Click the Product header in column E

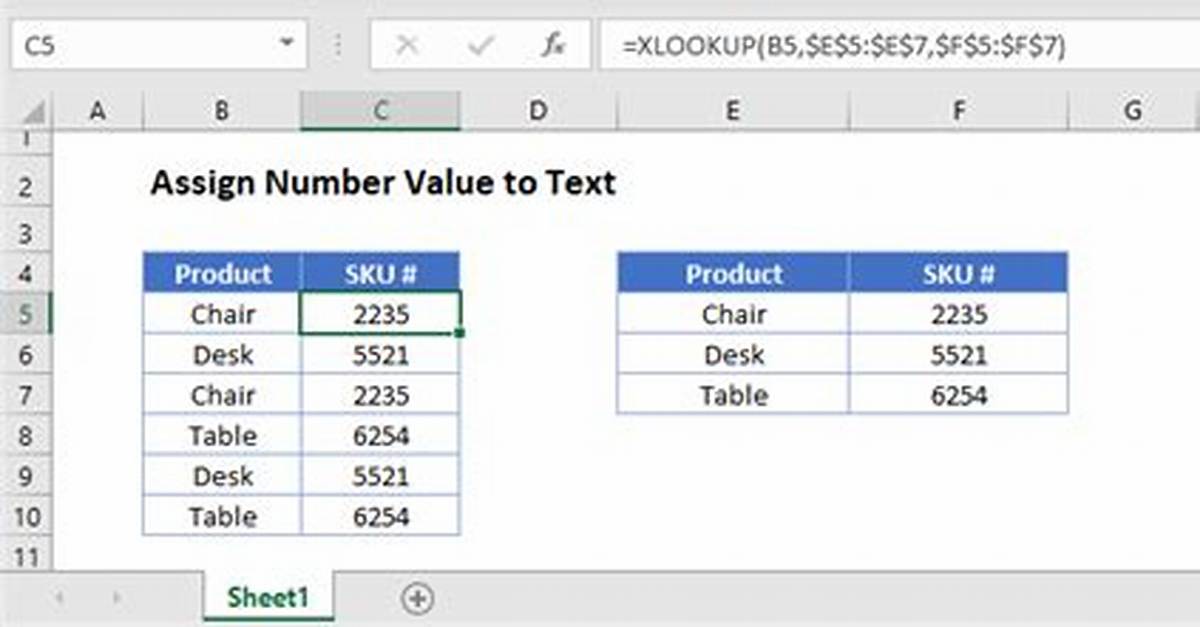click(x=733, y=273)
